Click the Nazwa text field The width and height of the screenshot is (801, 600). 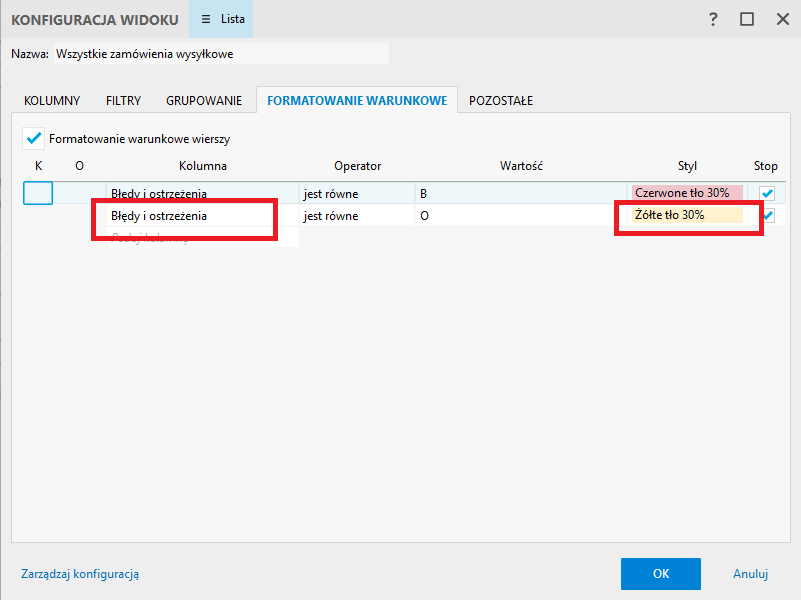click(220, 54)
